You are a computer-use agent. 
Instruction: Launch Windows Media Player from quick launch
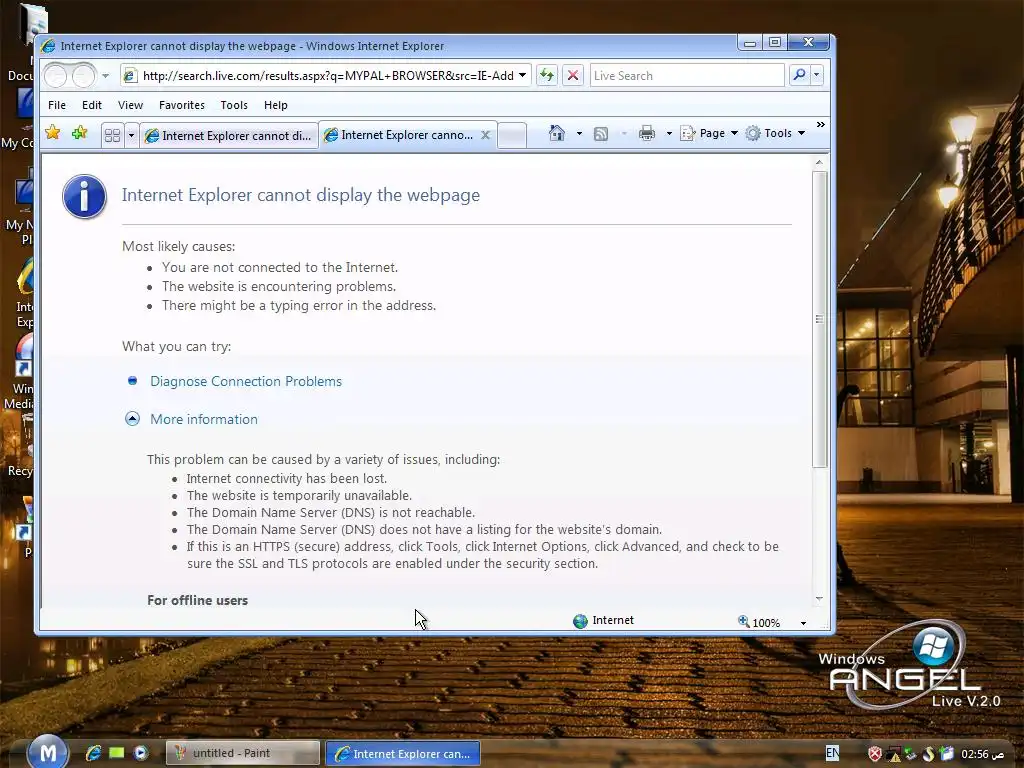pyautogui.click(x=140, y=753)
